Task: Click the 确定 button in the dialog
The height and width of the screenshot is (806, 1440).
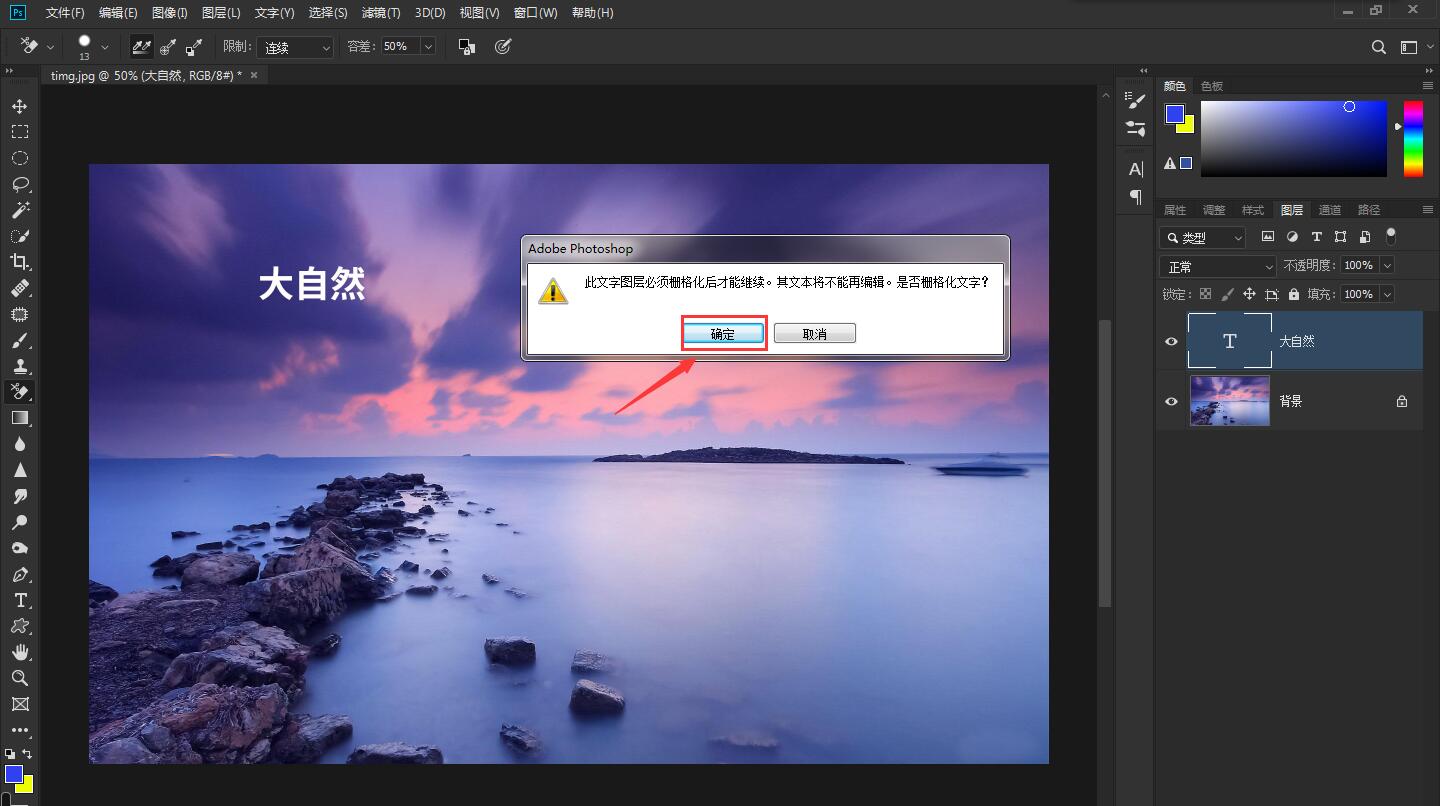Action: tap(723, 333)
